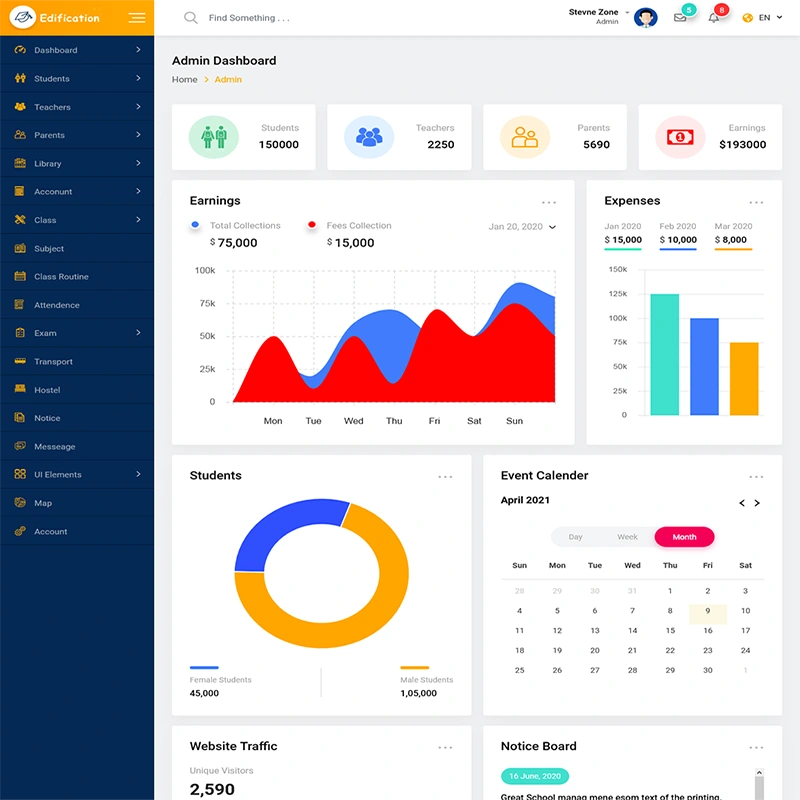Select the Transport sidebar icon

(x=21, y=361)
